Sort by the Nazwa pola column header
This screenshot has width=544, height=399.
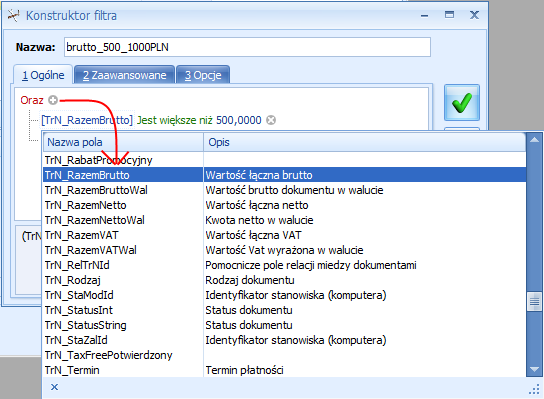pos(123,142)
